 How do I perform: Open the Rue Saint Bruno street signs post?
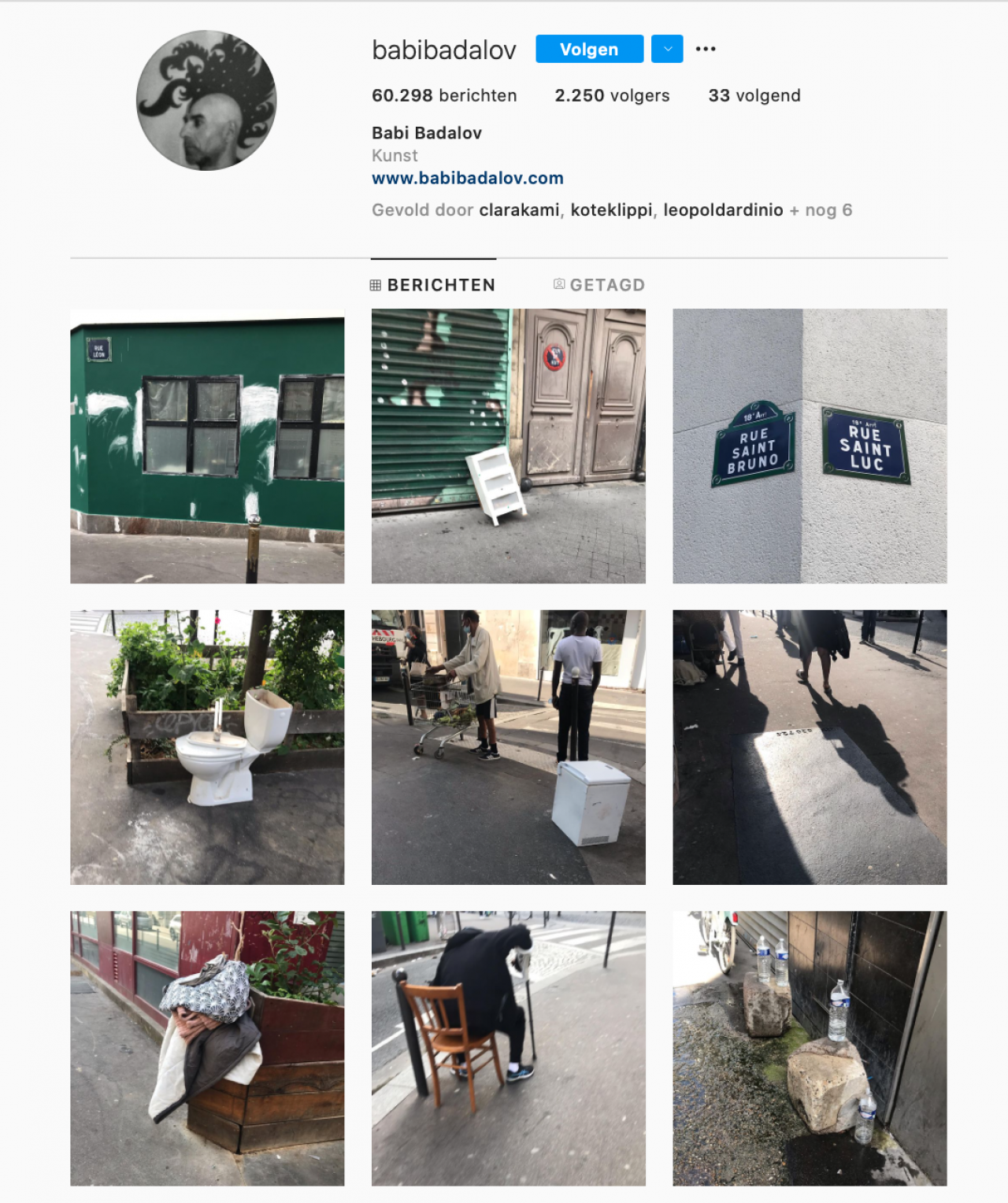810,446
